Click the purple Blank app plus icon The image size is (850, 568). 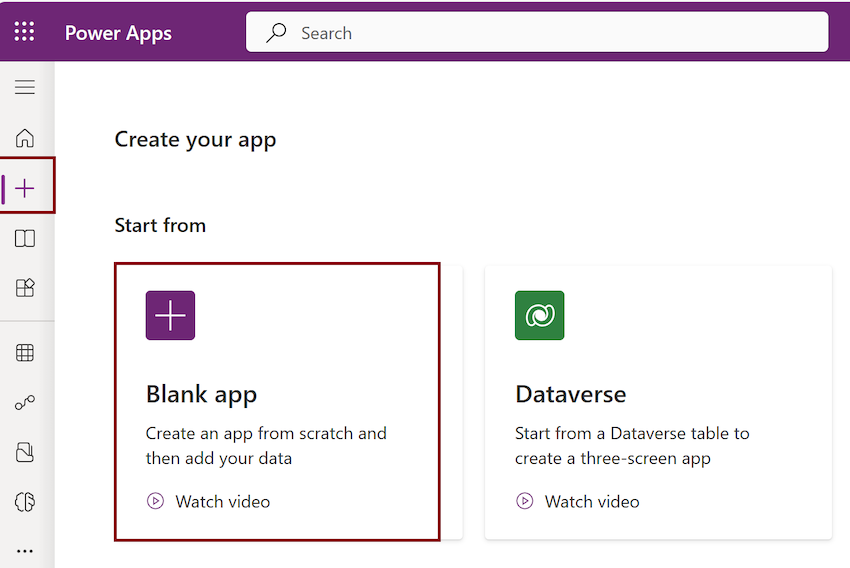click(170, 315)
